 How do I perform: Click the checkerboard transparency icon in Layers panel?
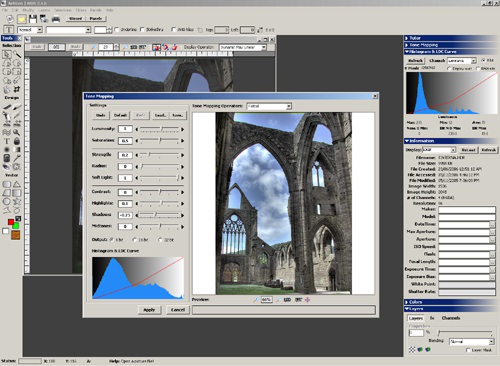pyautogui.click(x=412, y=349)
